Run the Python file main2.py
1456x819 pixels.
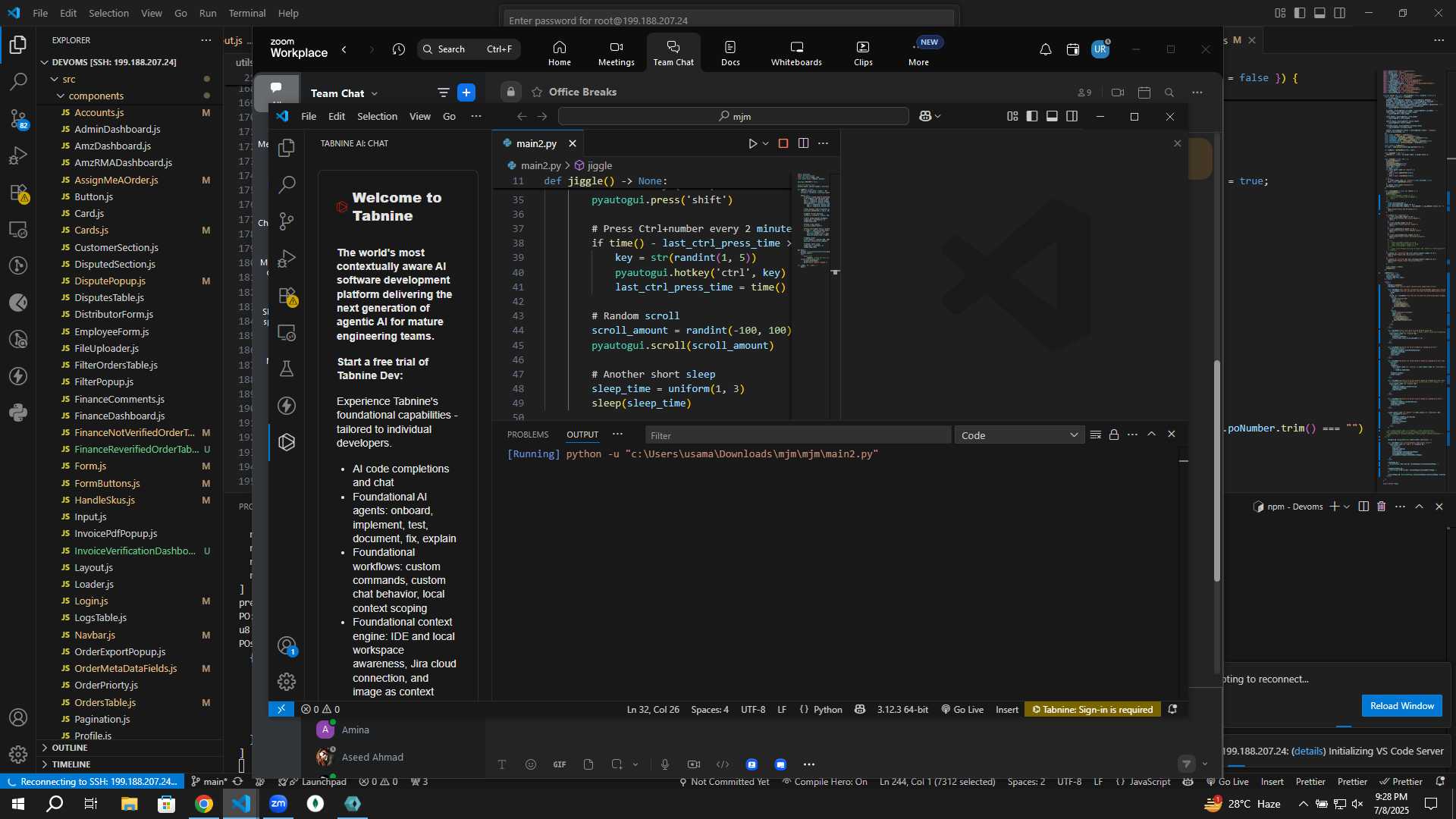pos(752,143)
